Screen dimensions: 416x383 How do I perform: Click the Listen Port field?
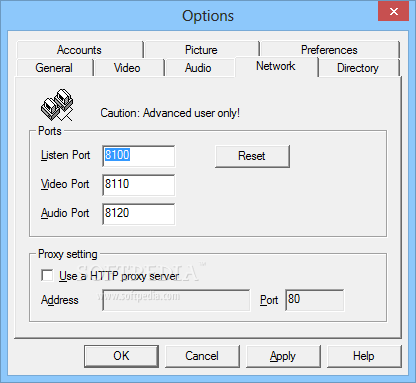(x=138, y=156)
